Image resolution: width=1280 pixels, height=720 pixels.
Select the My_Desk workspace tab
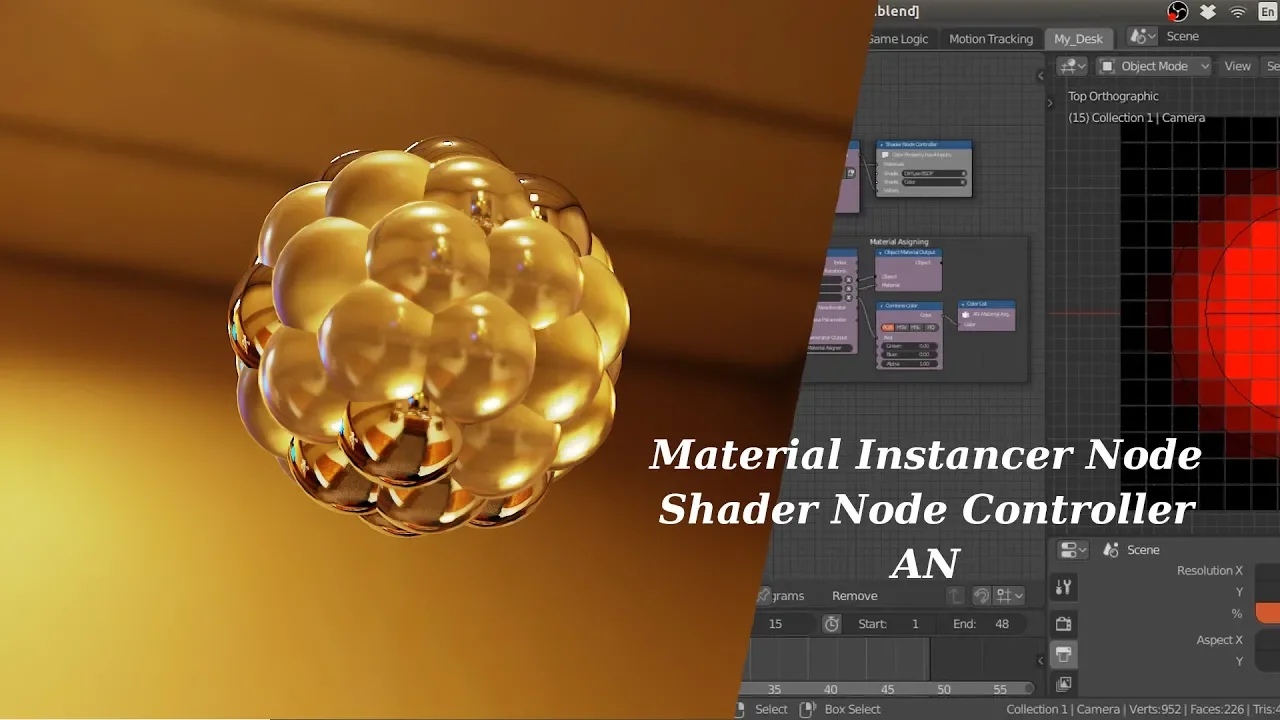(1078, 39)
